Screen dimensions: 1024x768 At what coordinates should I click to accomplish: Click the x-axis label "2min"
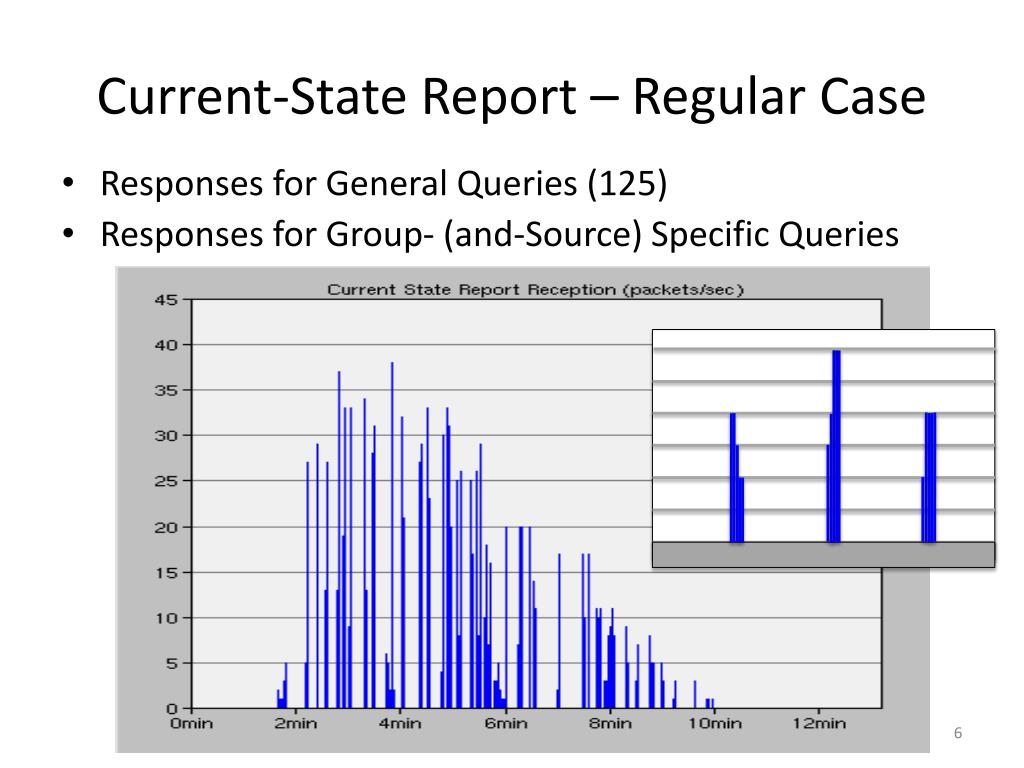(296, 724)
